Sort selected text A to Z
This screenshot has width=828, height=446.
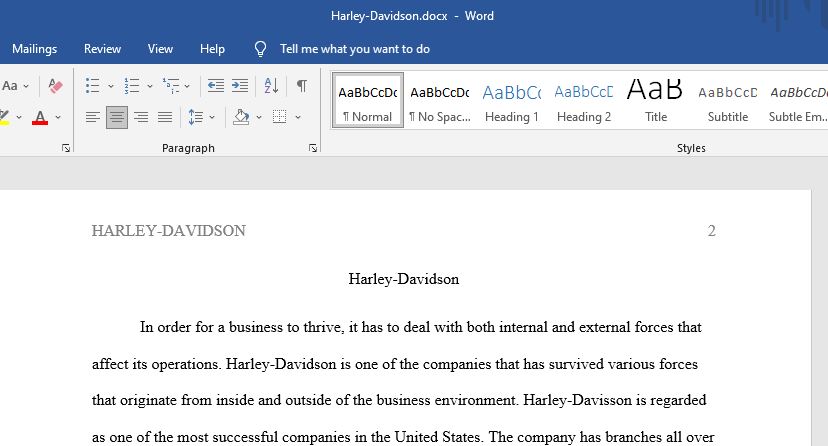point(271,86)
